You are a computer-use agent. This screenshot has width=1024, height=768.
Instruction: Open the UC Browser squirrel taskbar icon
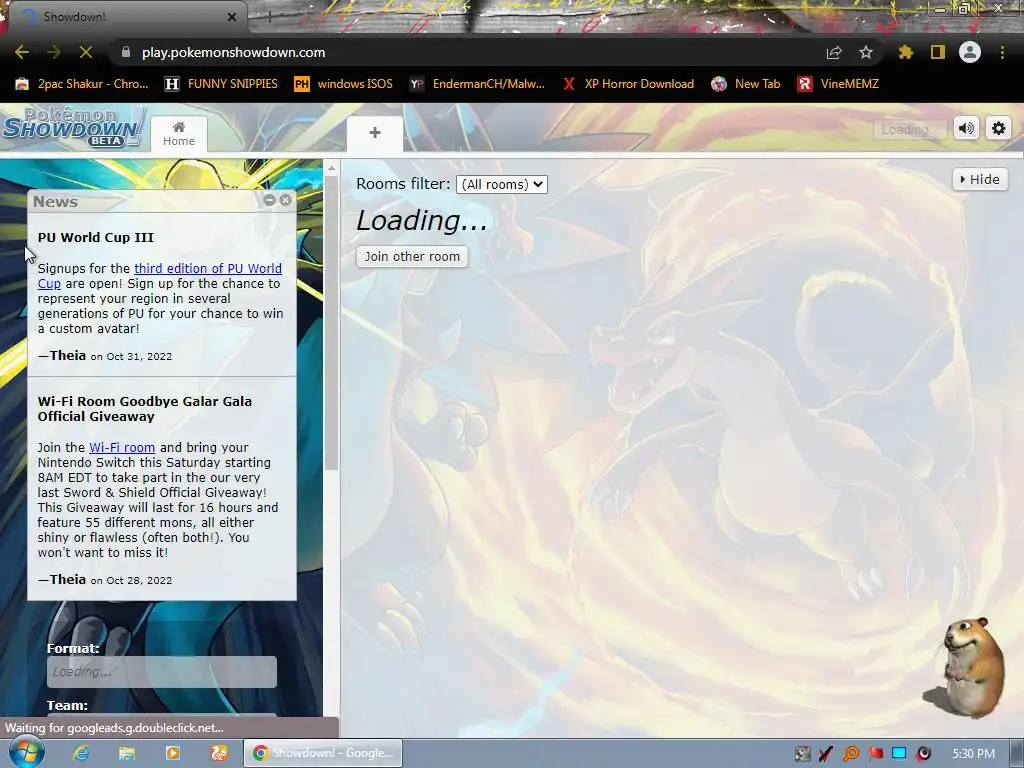point(219,753)
